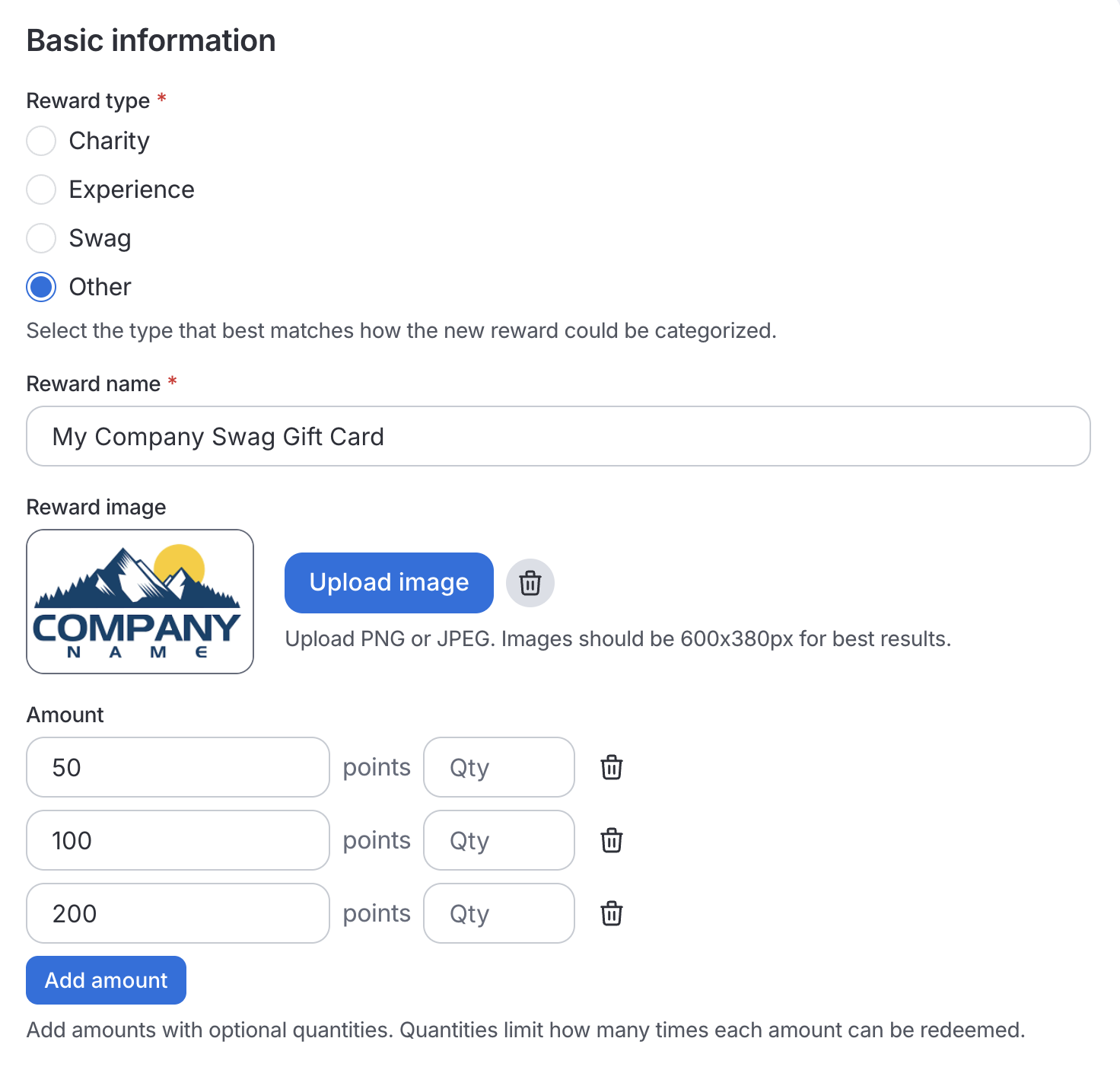
Task: Remove the 200 points amount row
Action: (612, 913)
